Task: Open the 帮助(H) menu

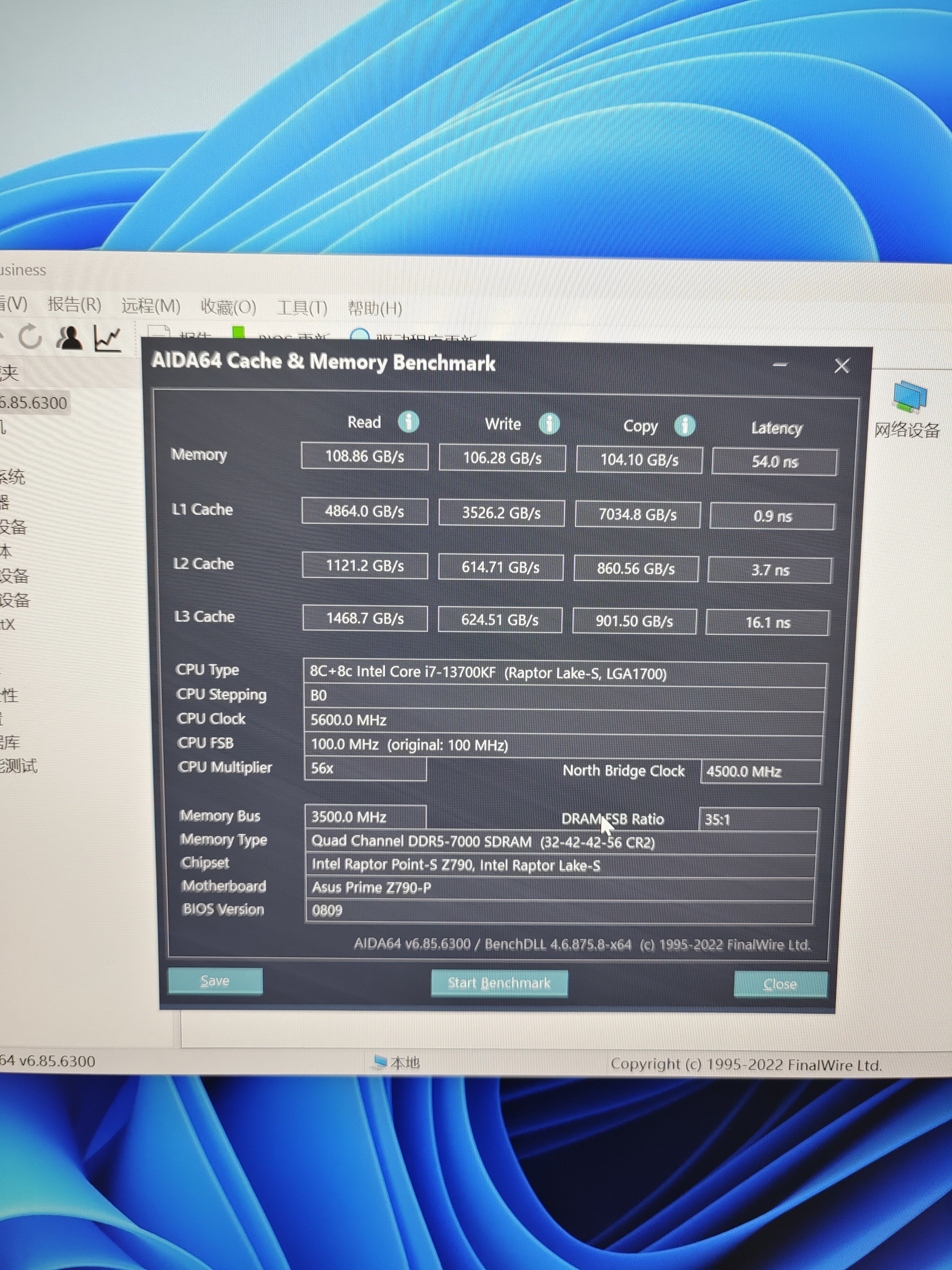Action: click(x=375, y=308)
